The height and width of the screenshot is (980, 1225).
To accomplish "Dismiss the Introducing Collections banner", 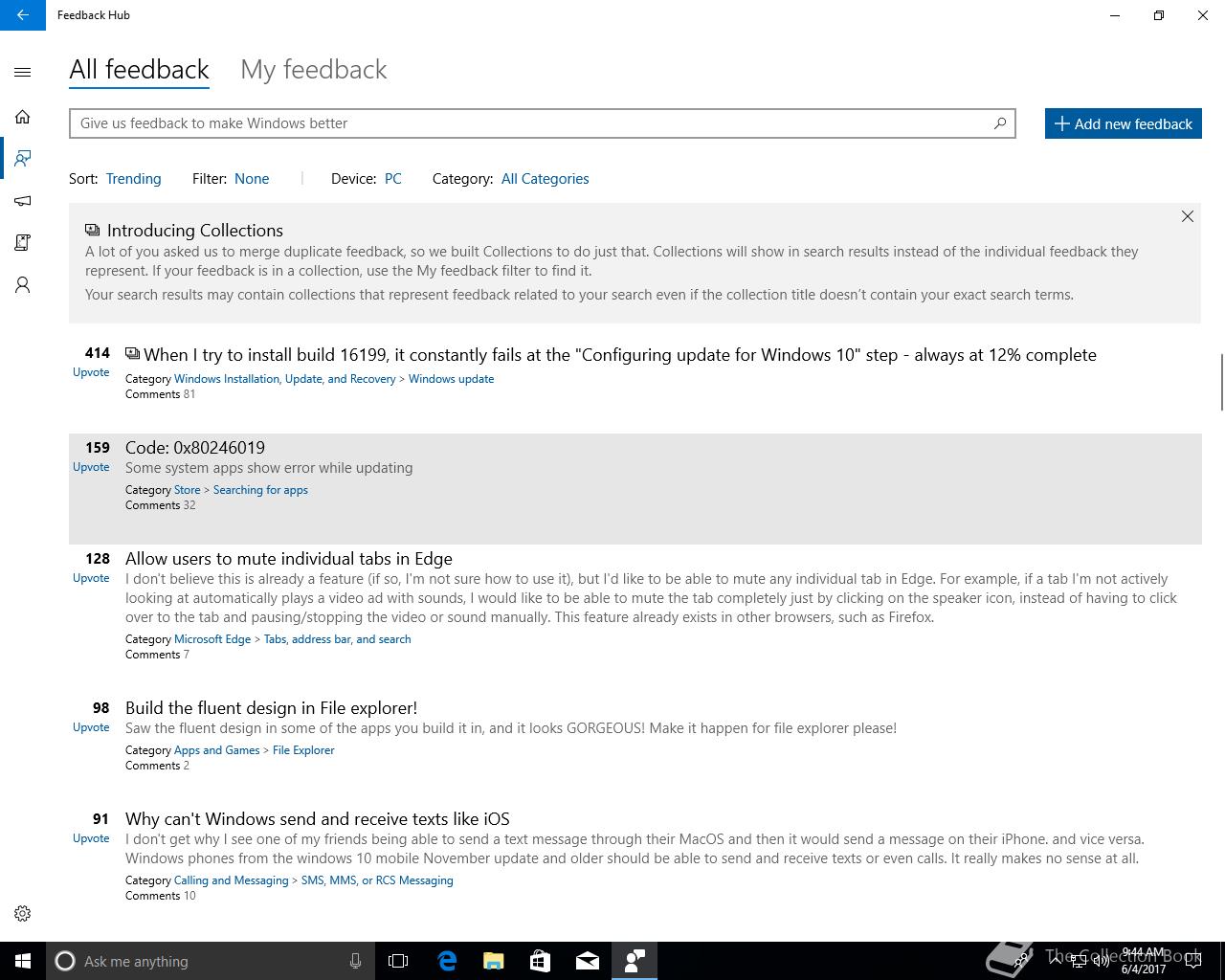I will click(1187, 216).
